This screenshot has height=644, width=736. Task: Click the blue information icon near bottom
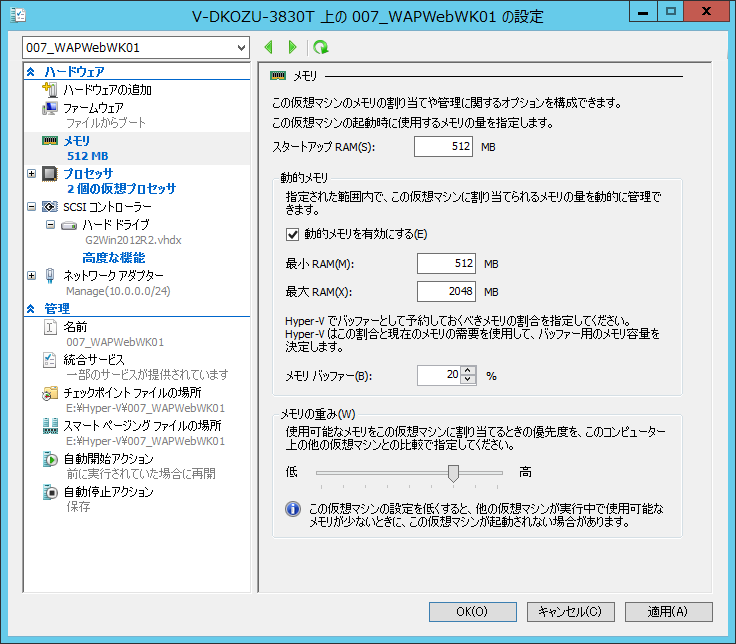(x=293, y=509)
